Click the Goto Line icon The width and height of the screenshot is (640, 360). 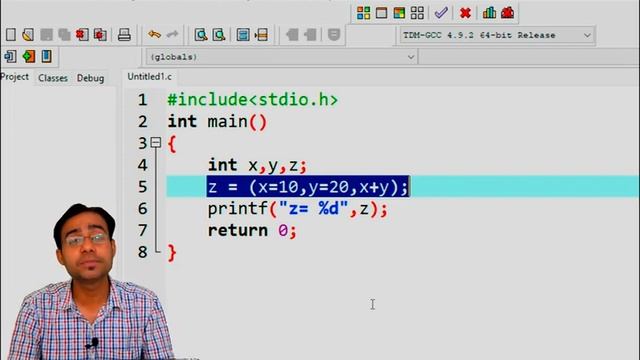click(261, 35)
